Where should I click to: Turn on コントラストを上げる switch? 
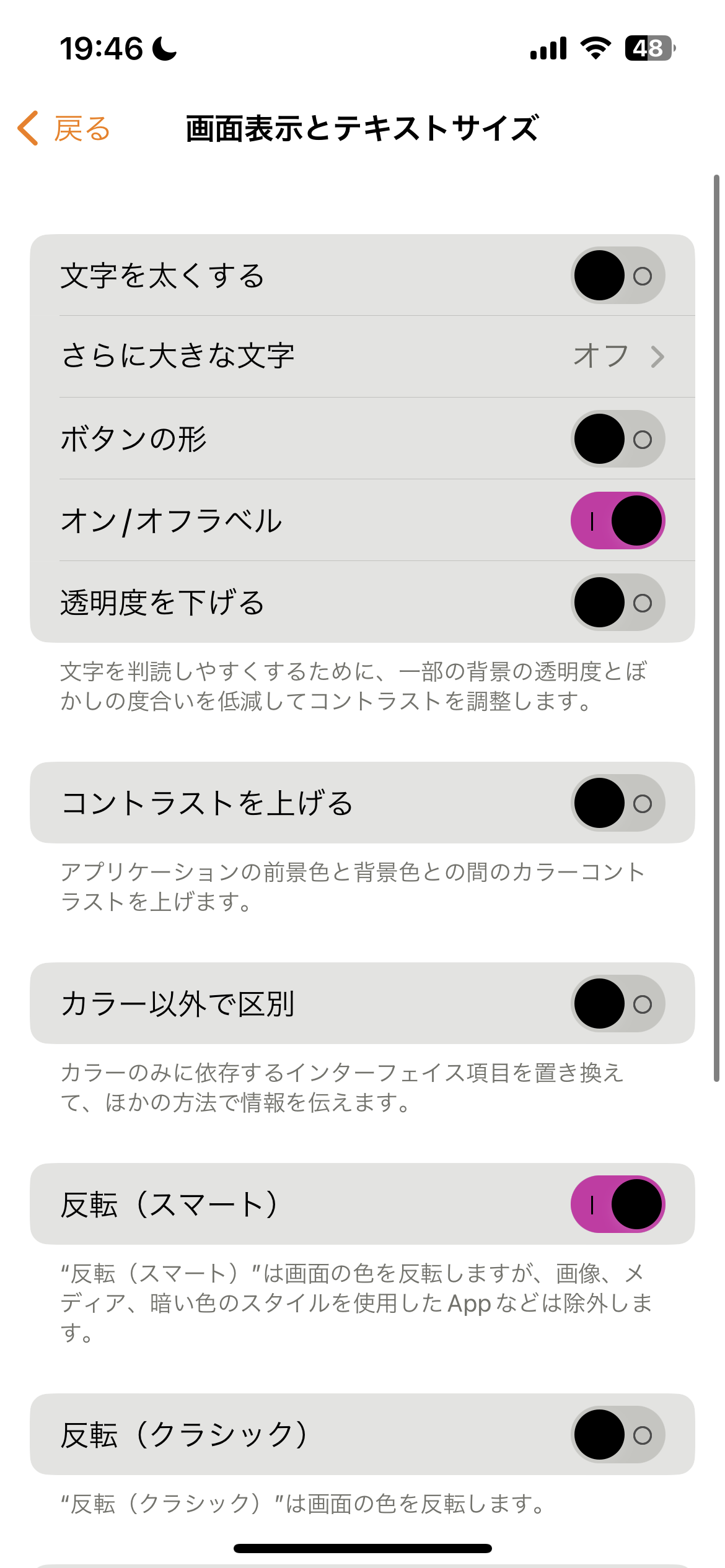(x=617, y=803)
